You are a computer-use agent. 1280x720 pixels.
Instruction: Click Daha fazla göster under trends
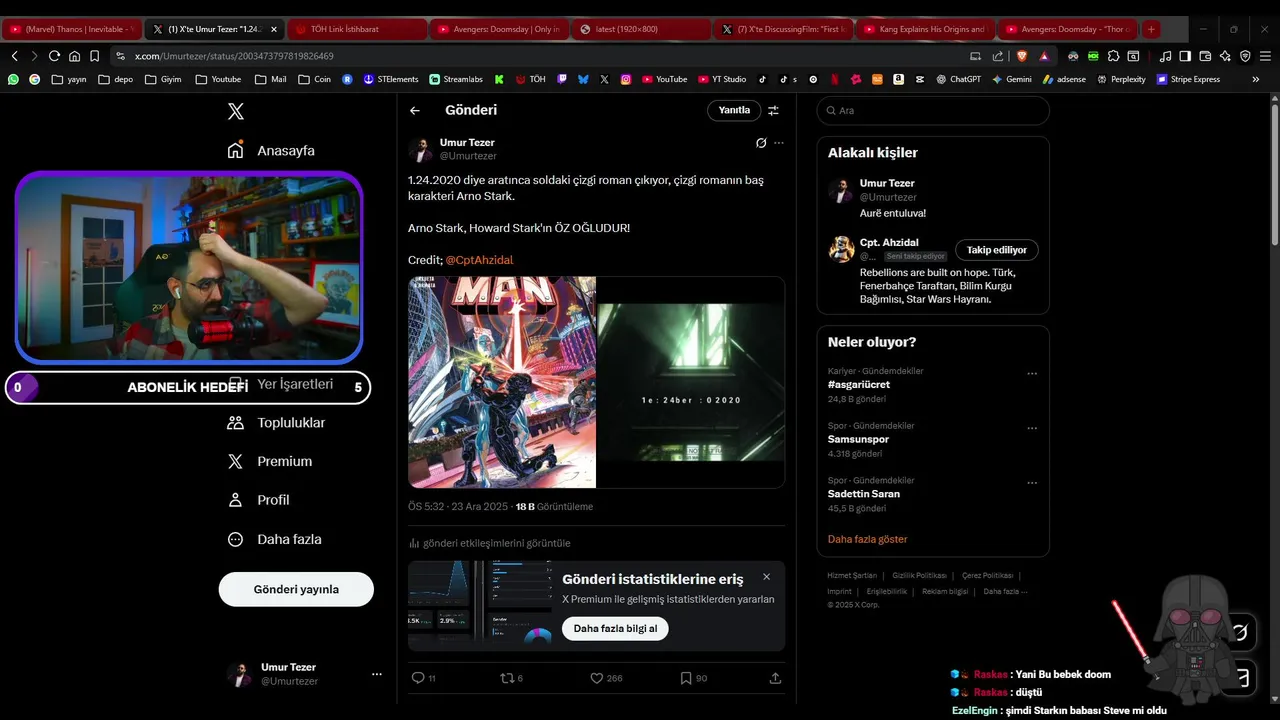867,539
